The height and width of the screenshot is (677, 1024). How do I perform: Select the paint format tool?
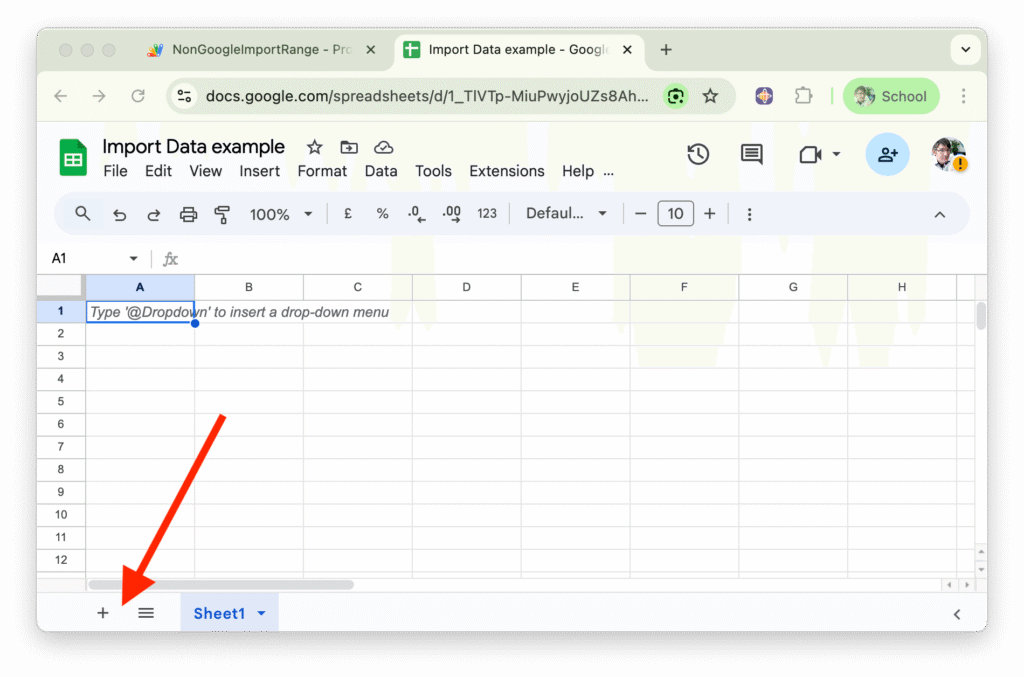pyautogui.click(x=222, y=214)
